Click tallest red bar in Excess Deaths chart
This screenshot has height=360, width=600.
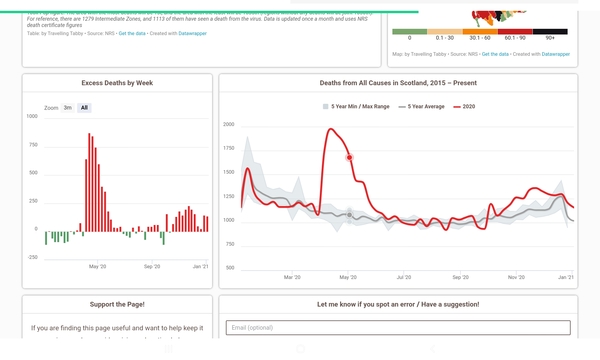(89, 182)
